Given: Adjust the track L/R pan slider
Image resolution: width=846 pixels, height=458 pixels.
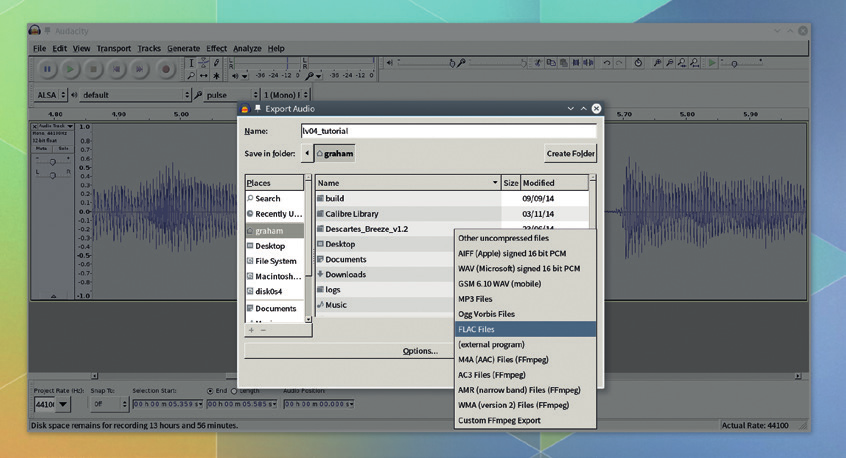Looking at the screenshot, I should [x=52, y=175].
